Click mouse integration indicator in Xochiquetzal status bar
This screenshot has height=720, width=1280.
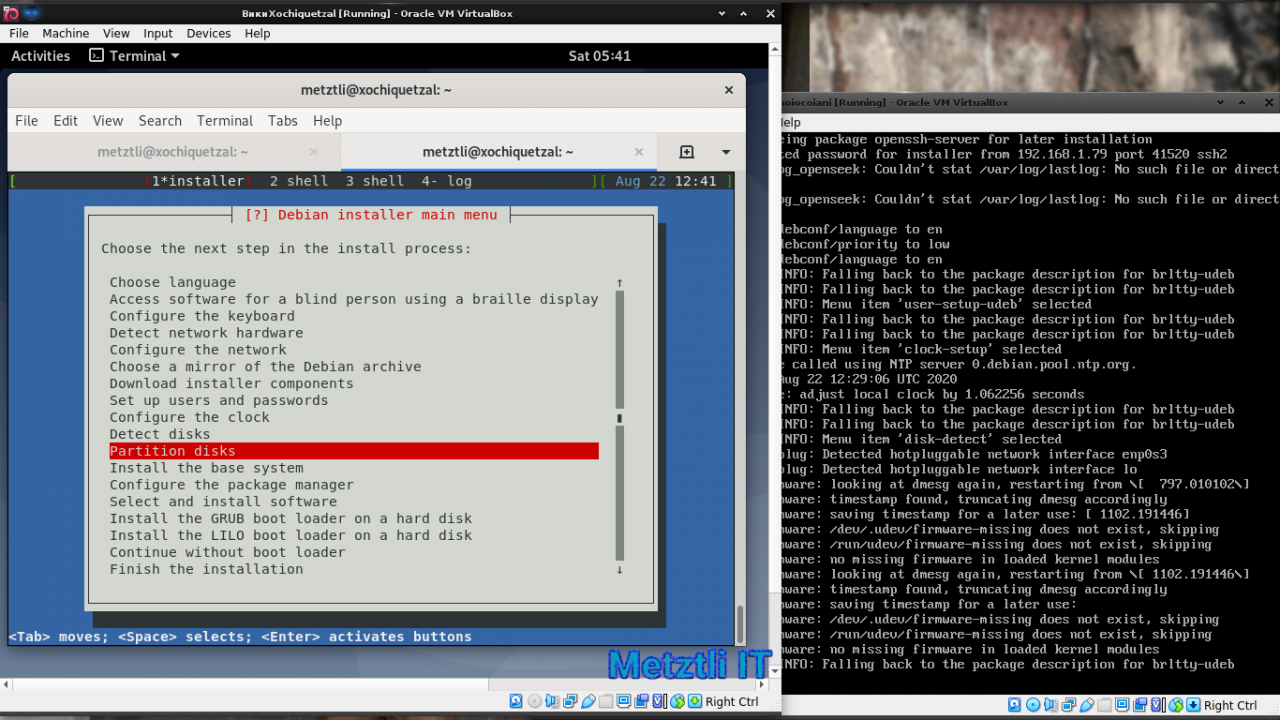tap(677, 701)
